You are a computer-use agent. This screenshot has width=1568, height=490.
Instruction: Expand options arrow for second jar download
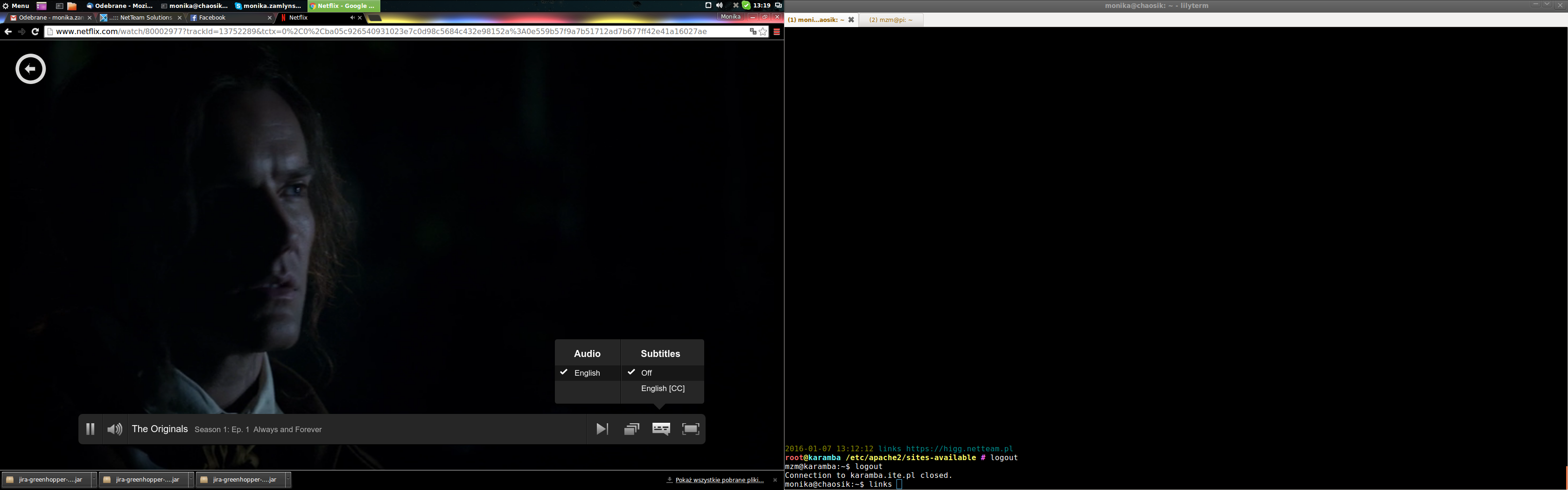click(x=190, y=480)
